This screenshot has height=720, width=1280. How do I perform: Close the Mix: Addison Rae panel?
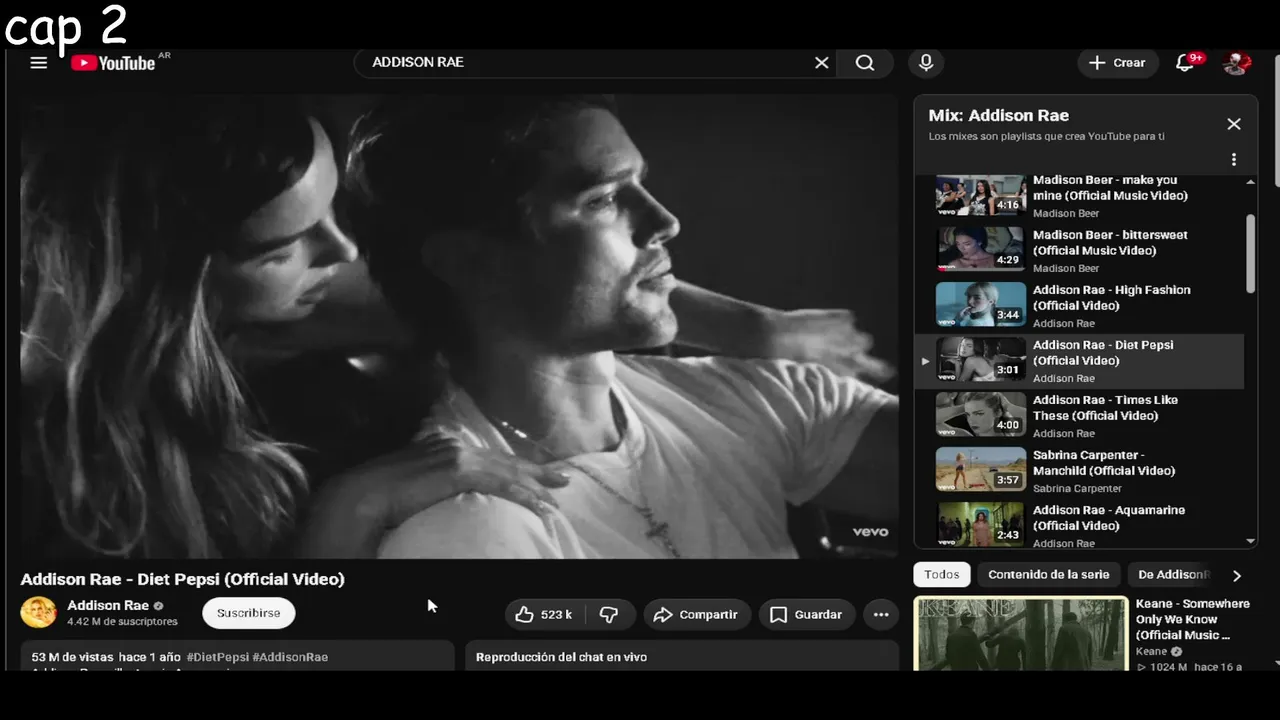point(1234,124)
